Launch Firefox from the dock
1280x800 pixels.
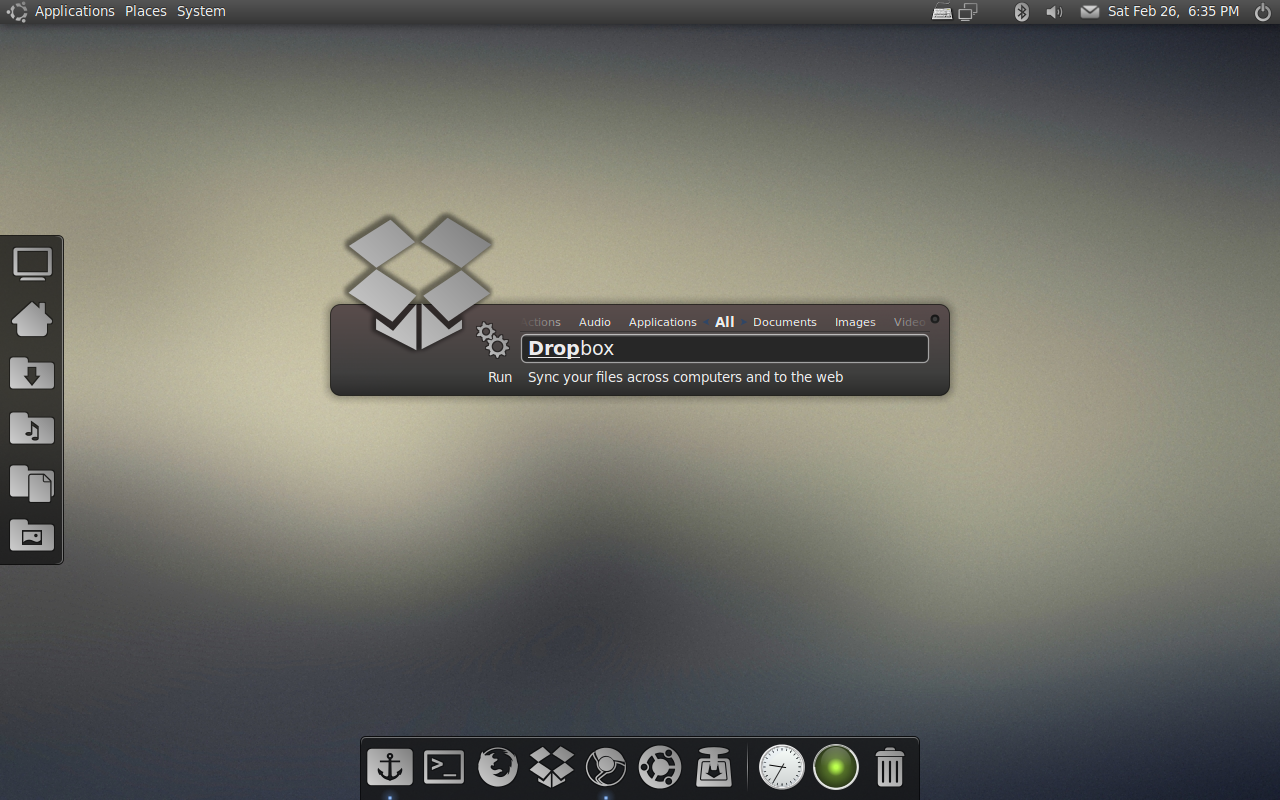click(498, 767)
